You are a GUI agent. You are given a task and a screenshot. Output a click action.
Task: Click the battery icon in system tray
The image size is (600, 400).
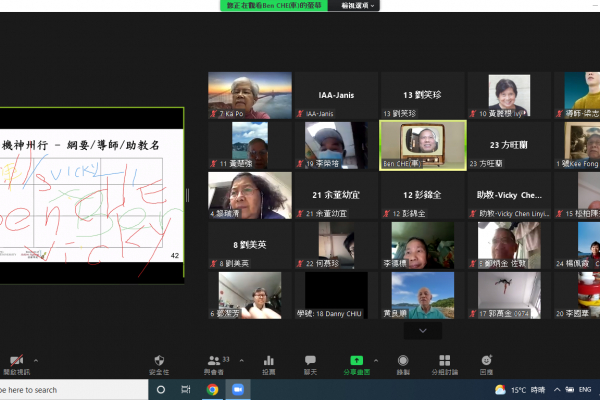click(x=570, y=390)
